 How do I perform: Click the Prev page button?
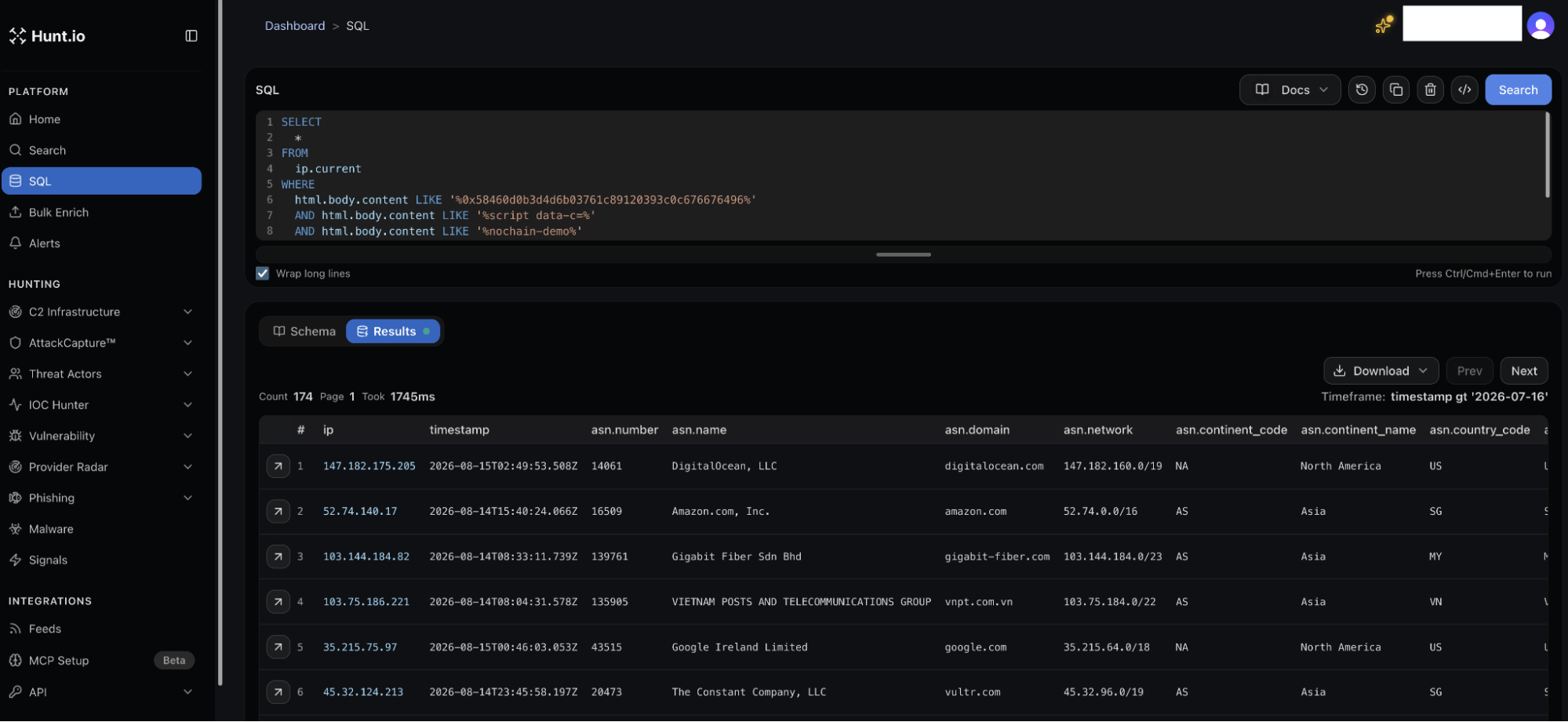click(1469, 371)
